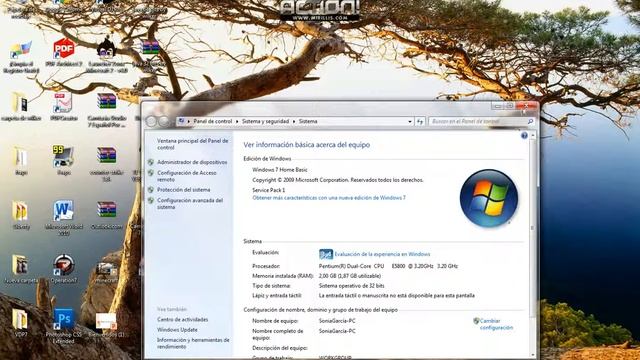Click Obtener más características con una nueva edición link
This screenshot has height=360, width=640.
coord(329,198)
